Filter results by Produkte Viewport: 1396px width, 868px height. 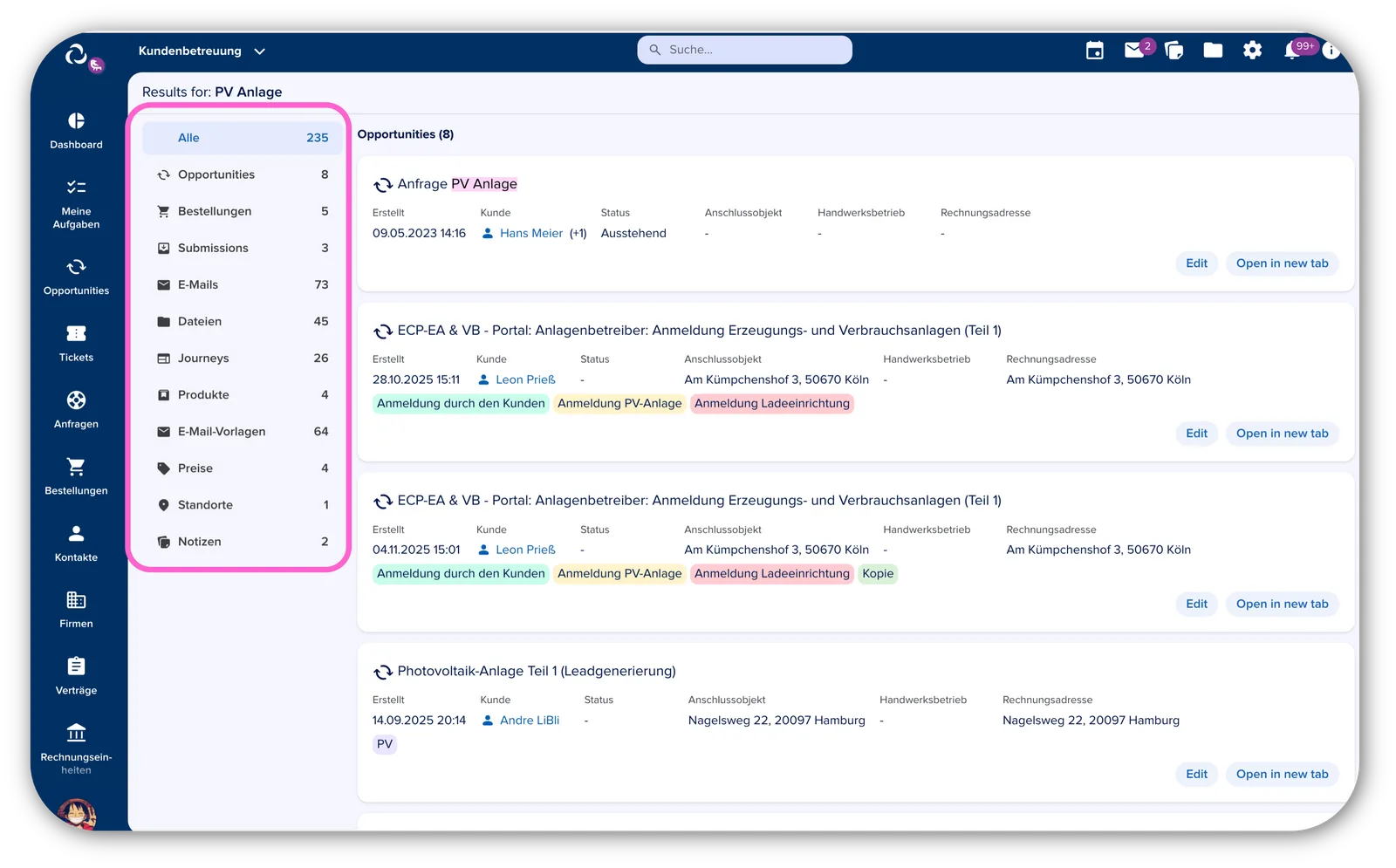[x=243, y=394]
